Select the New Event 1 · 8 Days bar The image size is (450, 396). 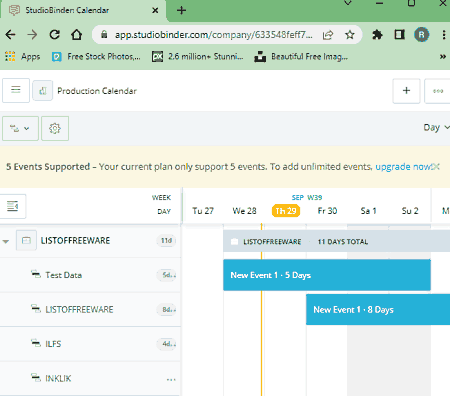coord(378,310)
